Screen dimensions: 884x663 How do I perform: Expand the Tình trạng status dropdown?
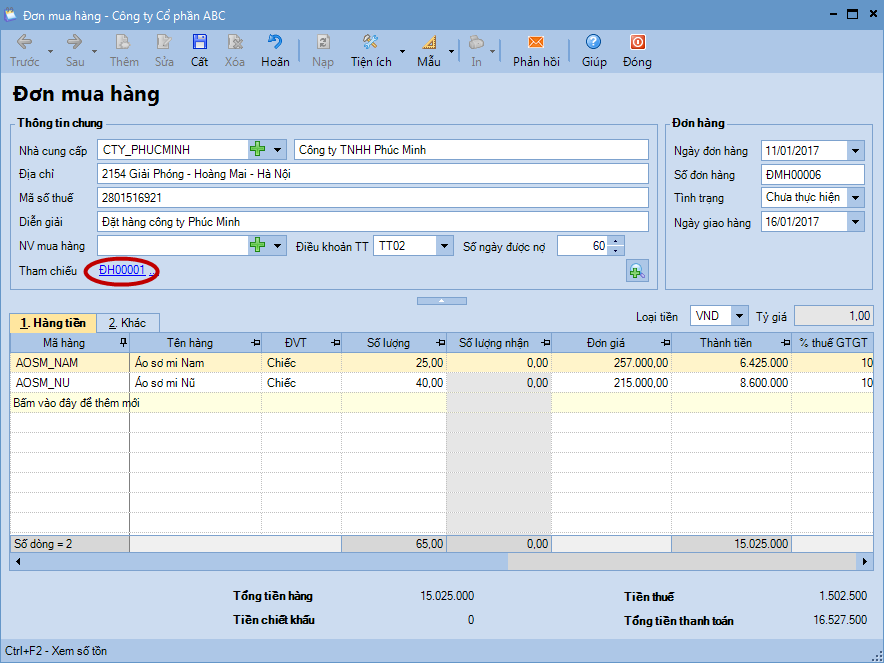[855, 197]
